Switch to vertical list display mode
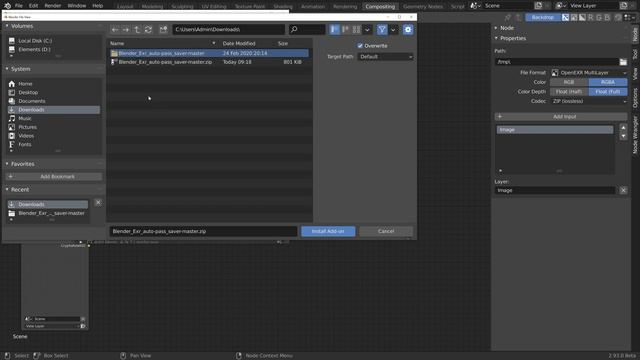The width and height of the screenshot is (640, 360). coord(334,29)
